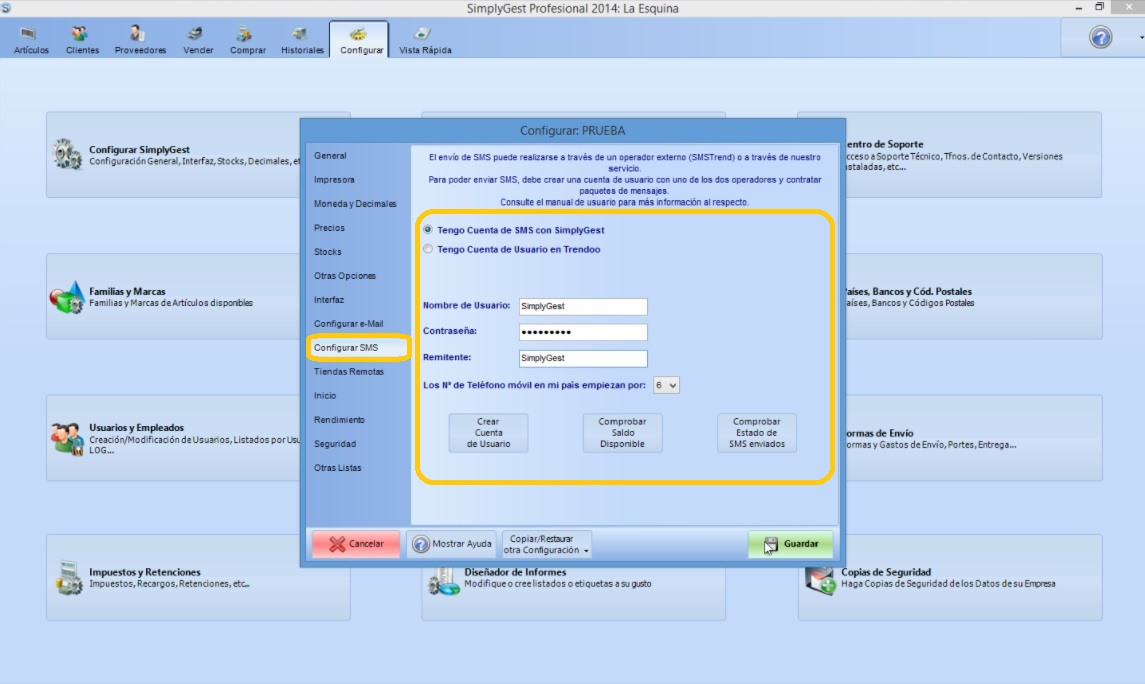The image size is (1145, 684).
Task: Open Usuarios y Empleados panel title
Action: pyautogui.click(x=137, y=428)
